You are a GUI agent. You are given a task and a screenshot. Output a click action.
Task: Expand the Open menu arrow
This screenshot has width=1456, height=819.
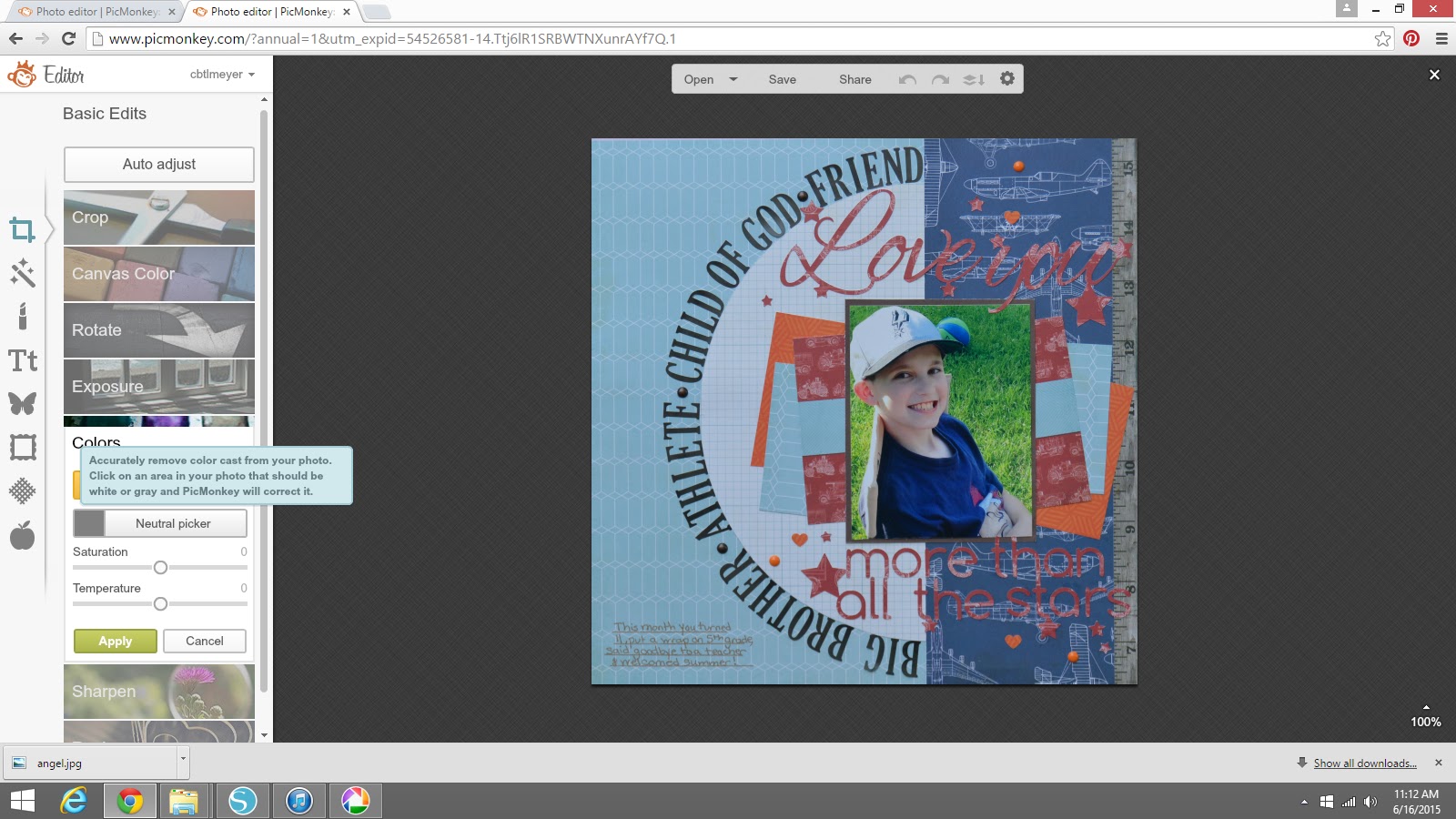(x=733, y=79)
